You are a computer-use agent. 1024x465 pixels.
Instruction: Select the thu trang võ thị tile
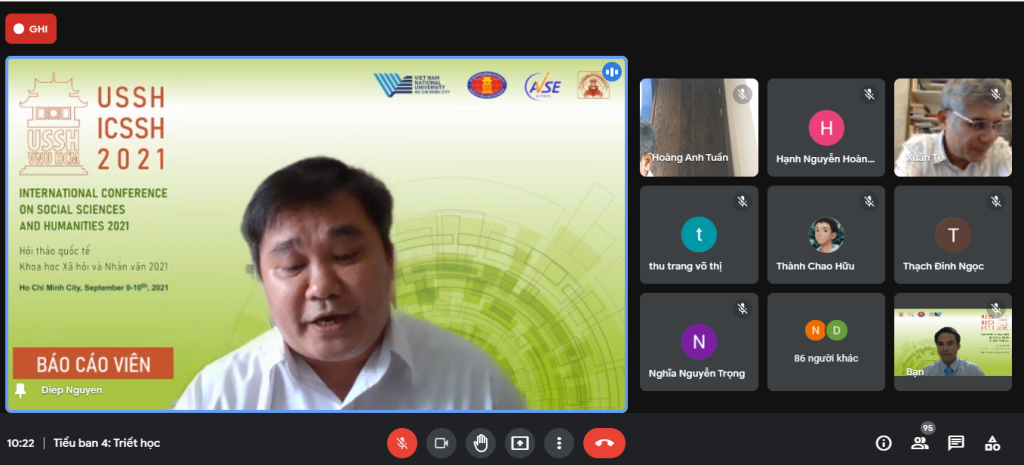(x=699, y=234)
